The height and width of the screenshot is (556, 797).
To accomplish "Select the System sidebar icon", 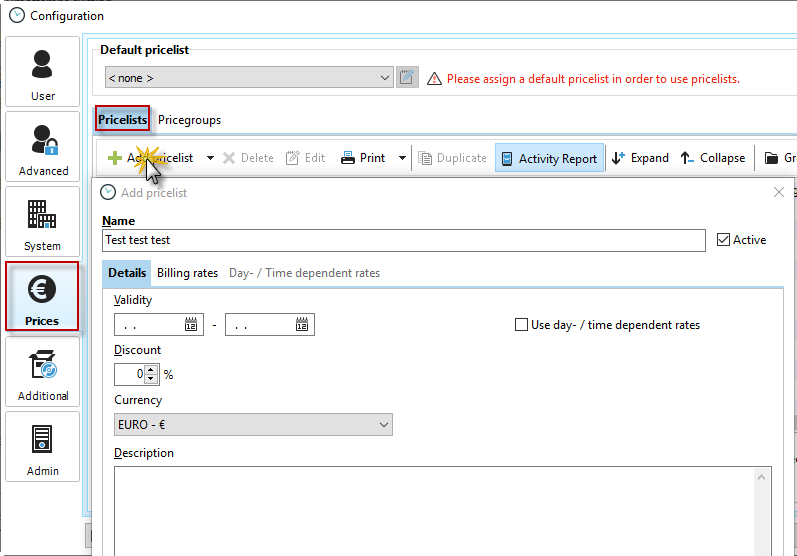I will (43, 222).
